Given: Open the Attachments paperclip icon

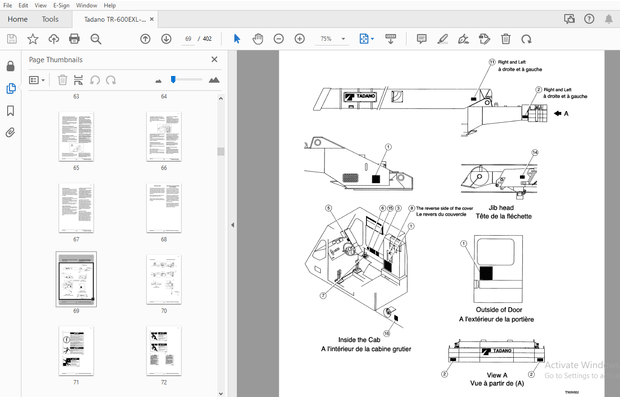Looking at the screenshot, I should point(11,132).
